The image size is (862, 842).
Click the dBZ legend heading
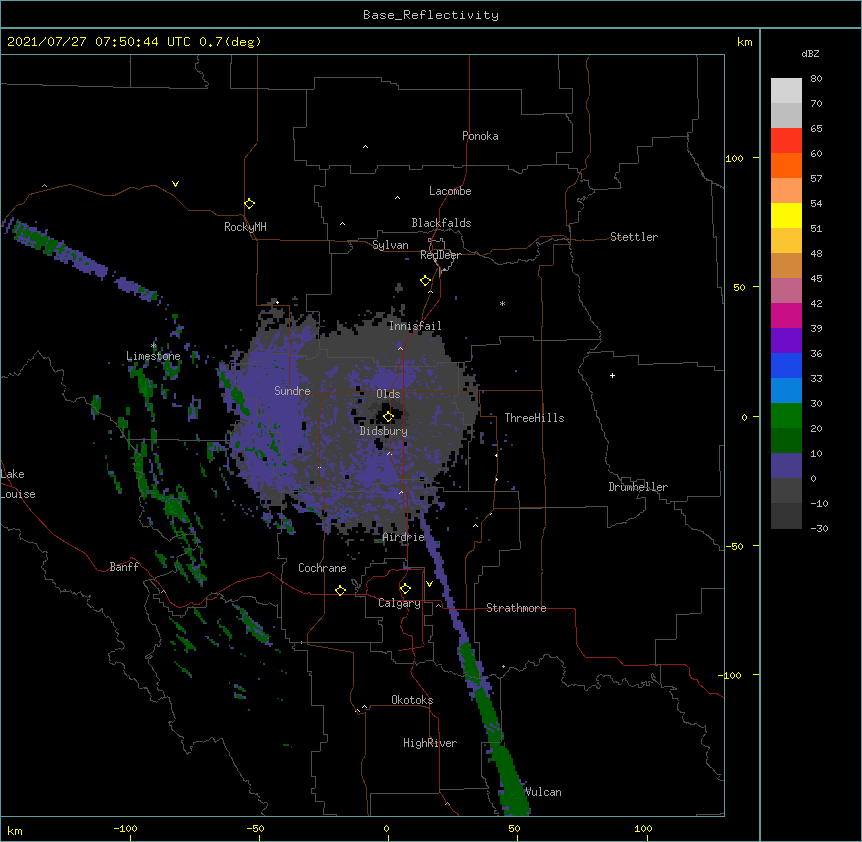click(810, 54)
